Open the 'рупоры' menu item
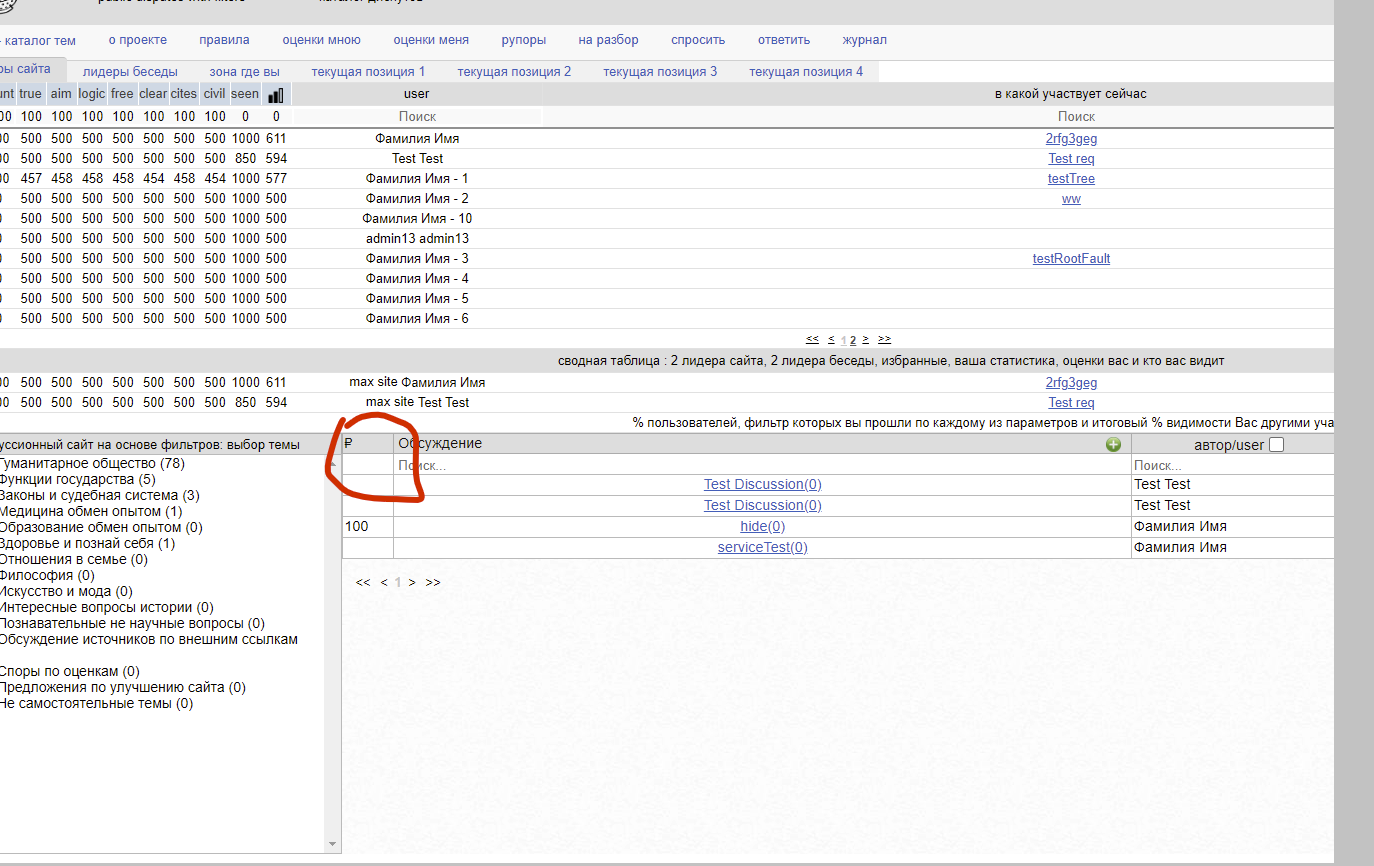Viewport: 1374px width, 866px height. click(x=524, y=40)
